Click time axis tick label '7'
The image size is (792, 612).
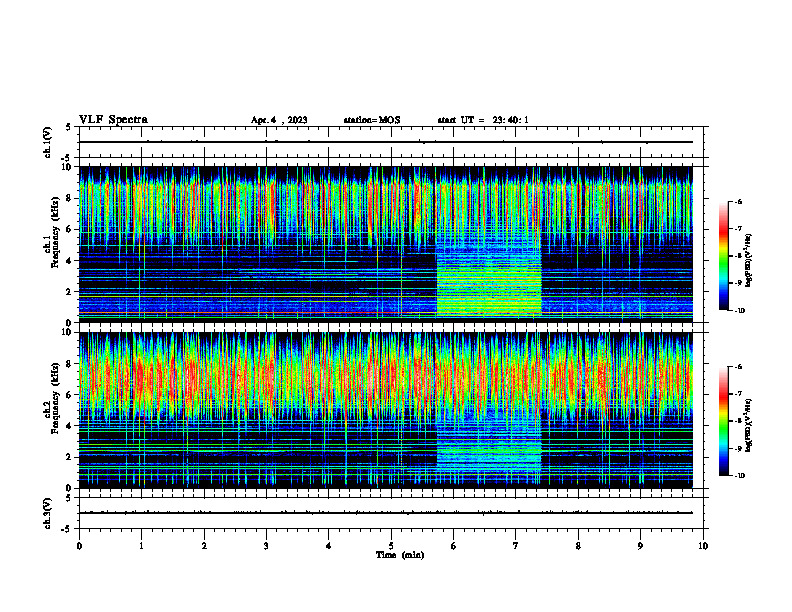tap(516, 546)
